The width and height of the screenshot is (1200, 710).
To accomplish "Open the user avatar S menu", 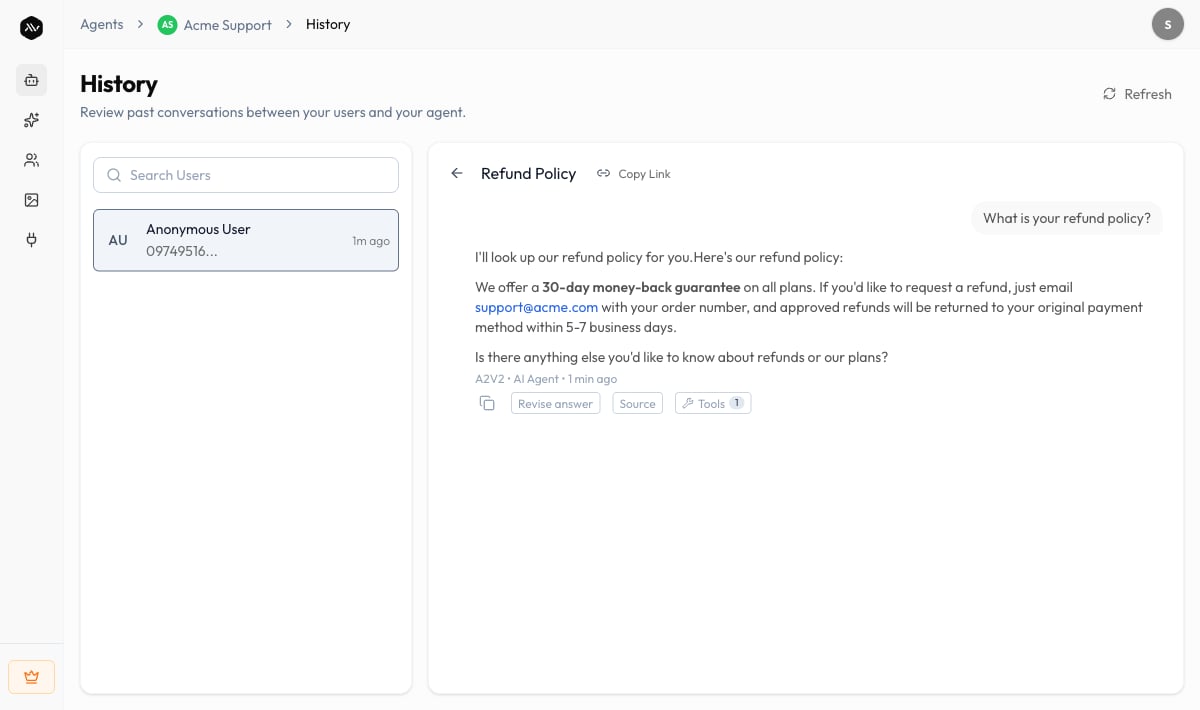I will point(1167,24).
